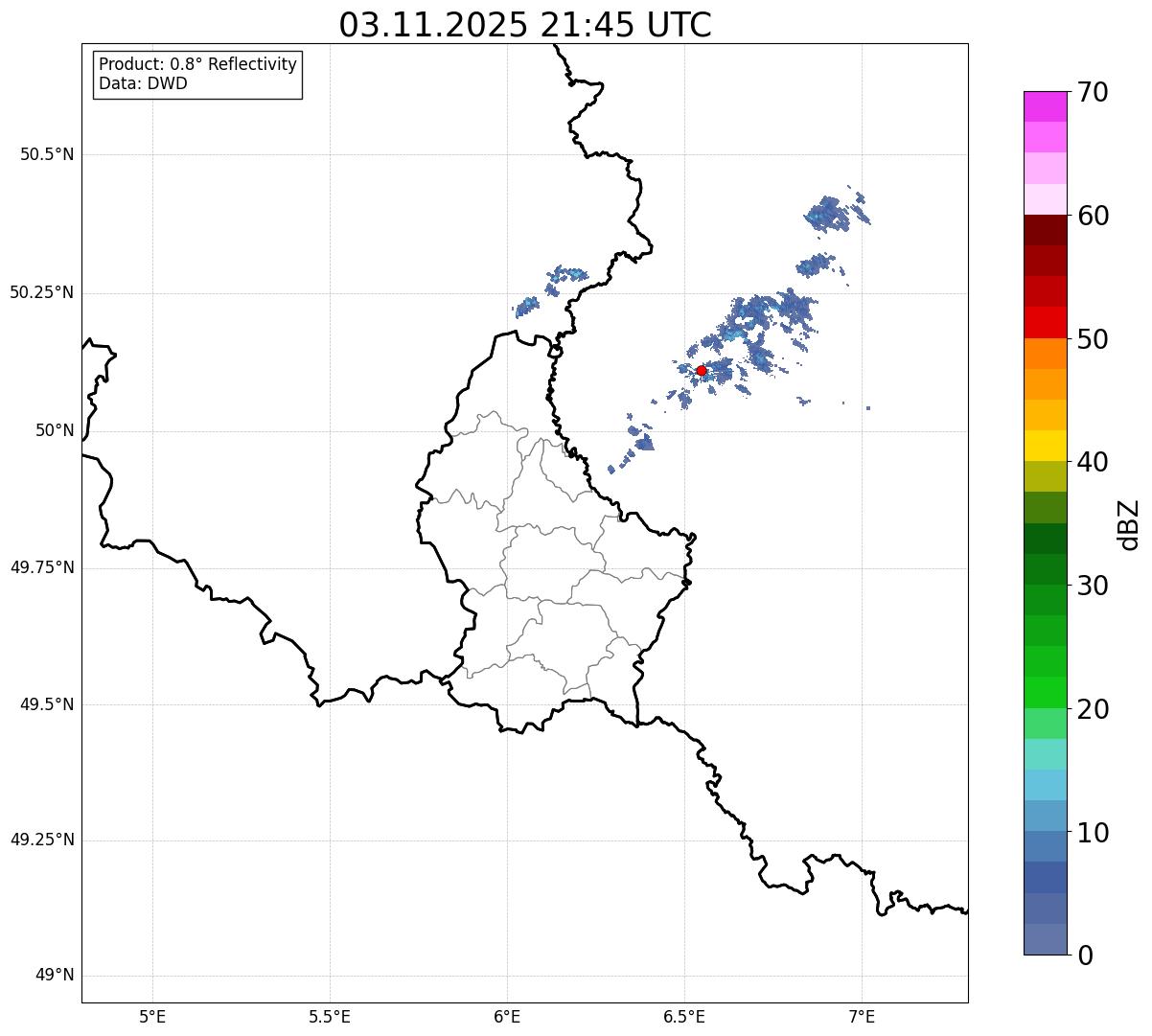Click the "49.75°N" latitude label
1152x1036 pixels.
[x=42, y=567]
